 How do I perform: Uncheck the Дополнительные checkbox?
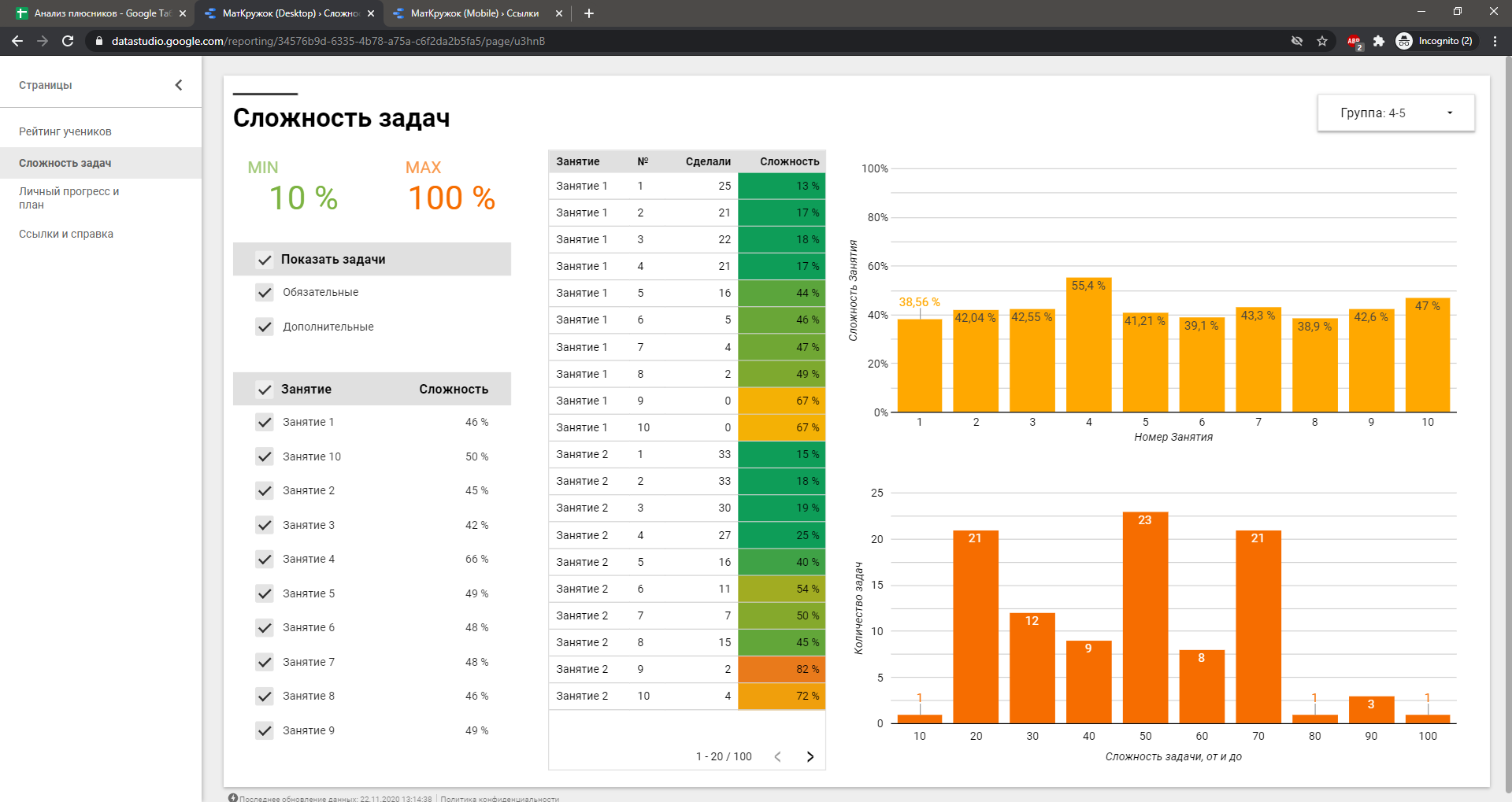tap(265, 327)
